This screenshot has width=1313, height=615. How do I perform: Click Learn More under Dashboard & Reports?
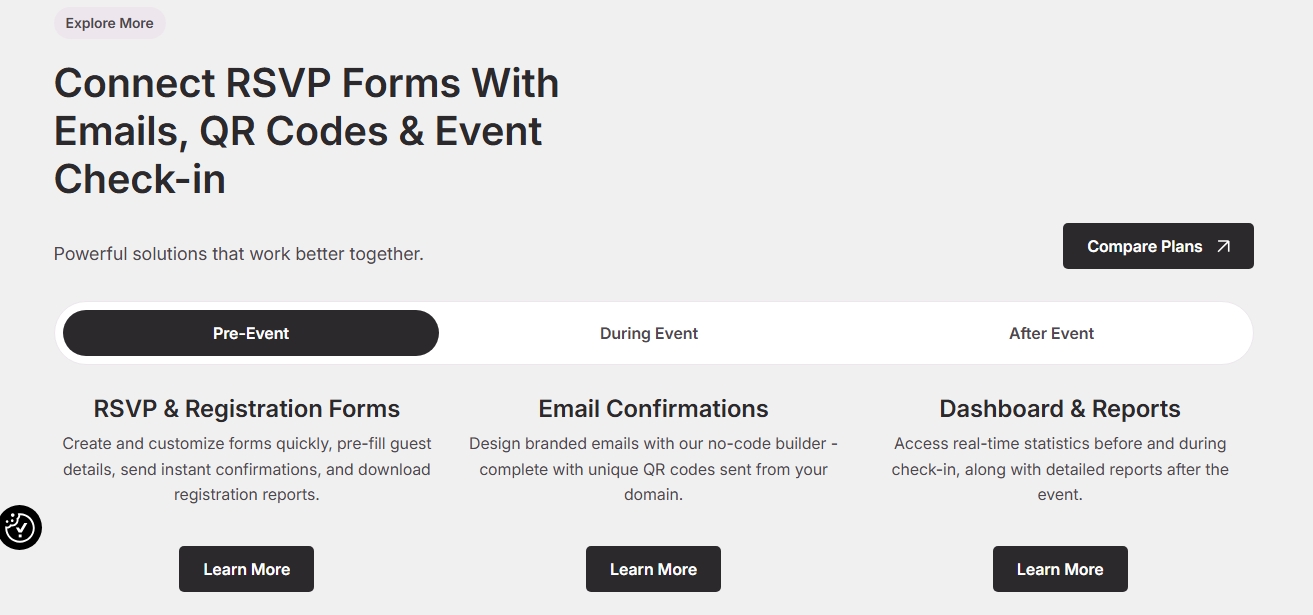tap(1060, 569)
